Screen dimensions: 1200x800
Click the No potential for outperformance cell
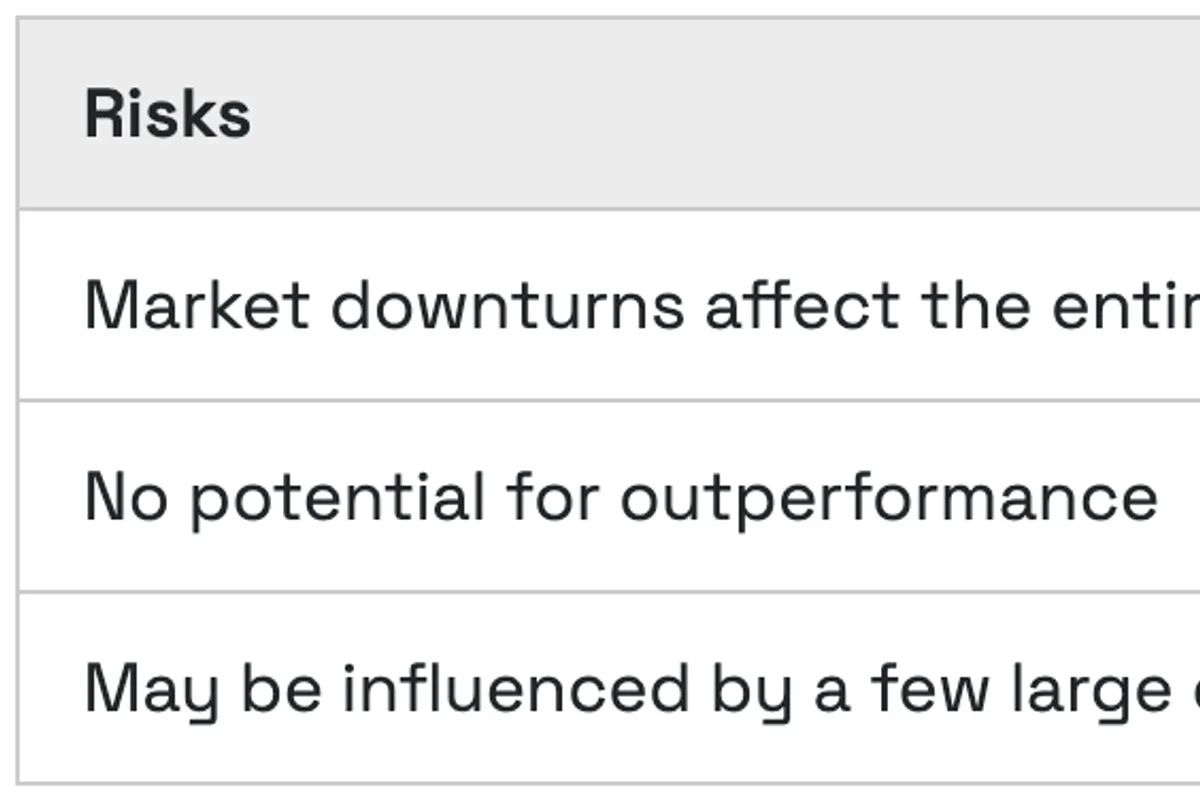620,497
